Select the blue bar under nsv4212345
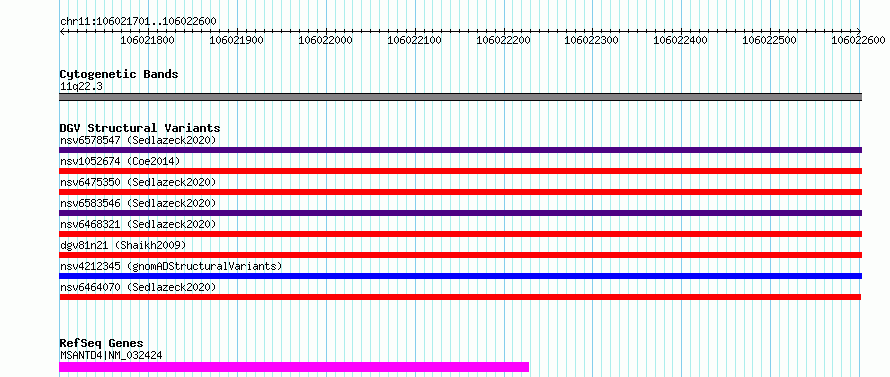The image size is (890, 377). pyautogui.click(x=460, y=276)
